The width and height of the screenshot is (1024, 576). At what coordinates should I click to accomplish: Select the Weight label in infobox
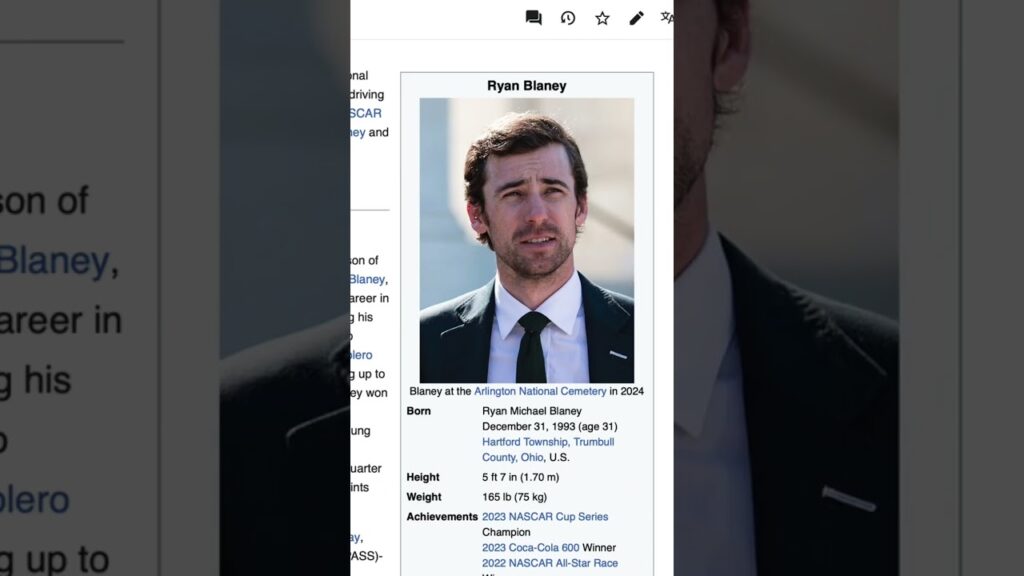point(424,497)
